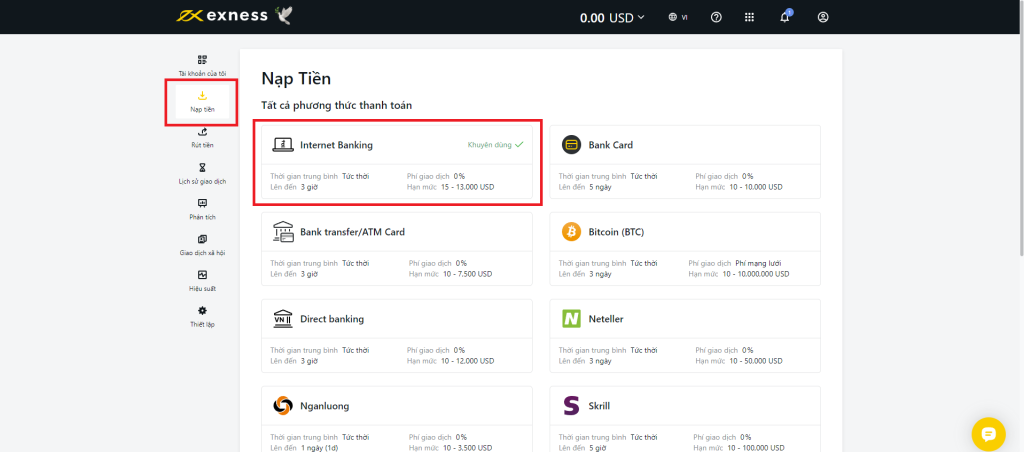The image size is (1024, 452).
Task: Open Lịch sử giao dịch page
Action: [x=202, y=174]
